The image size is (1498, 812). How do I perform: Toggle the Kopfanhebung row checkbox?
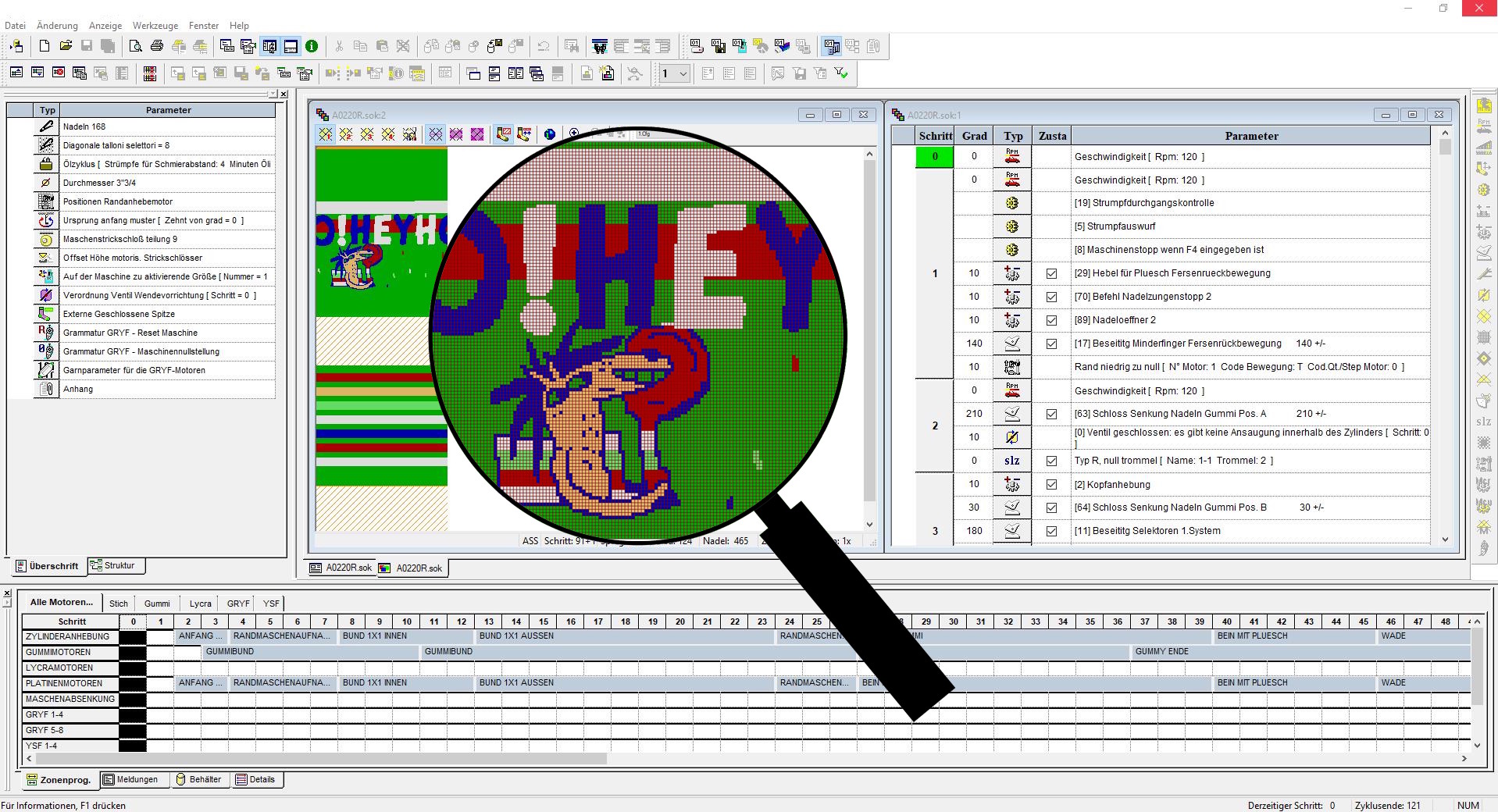click(x=1051, y=484)
